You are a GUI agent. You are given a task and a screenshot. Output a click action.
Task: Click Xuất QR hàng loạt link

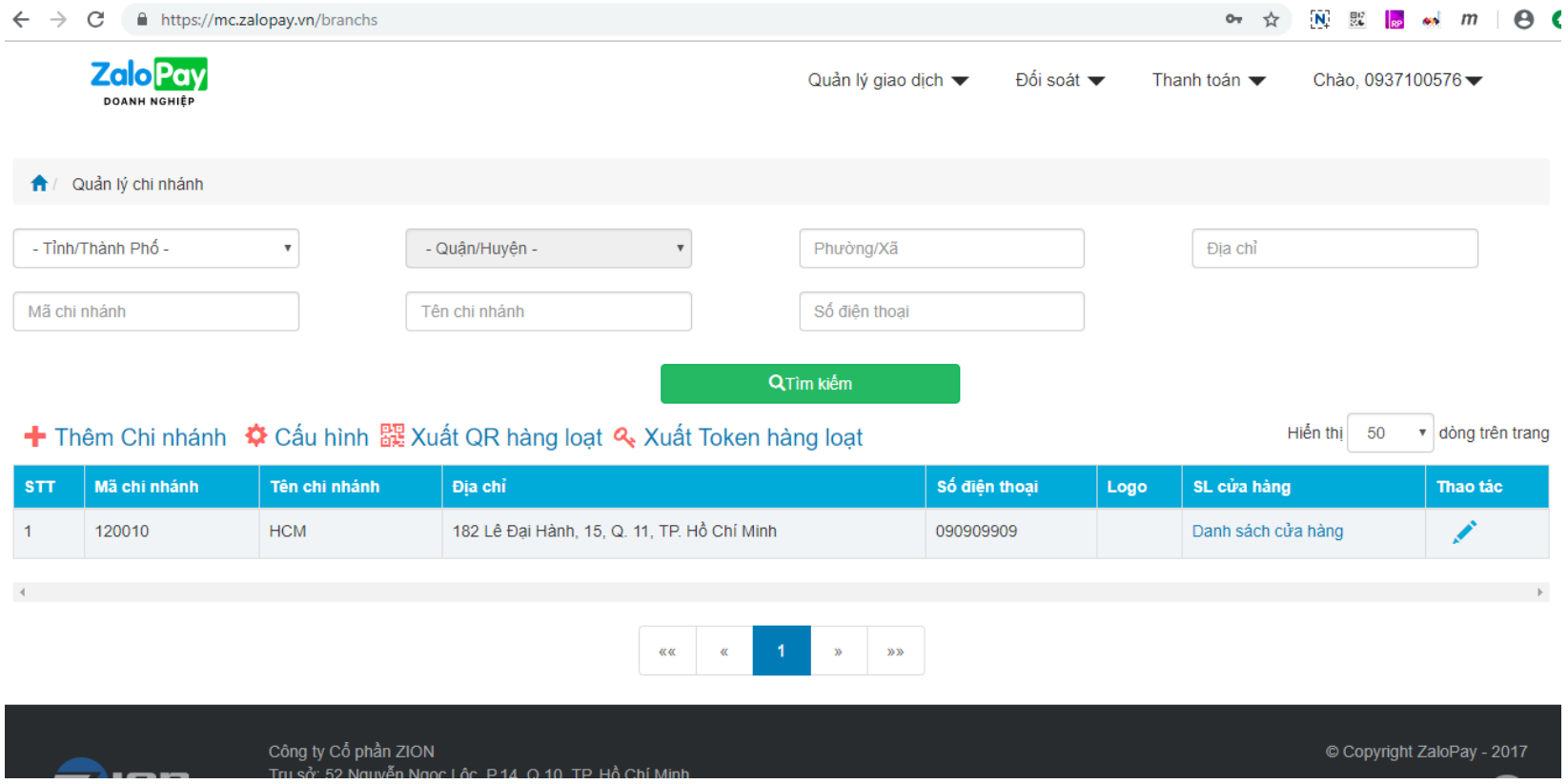pos(492,437)
